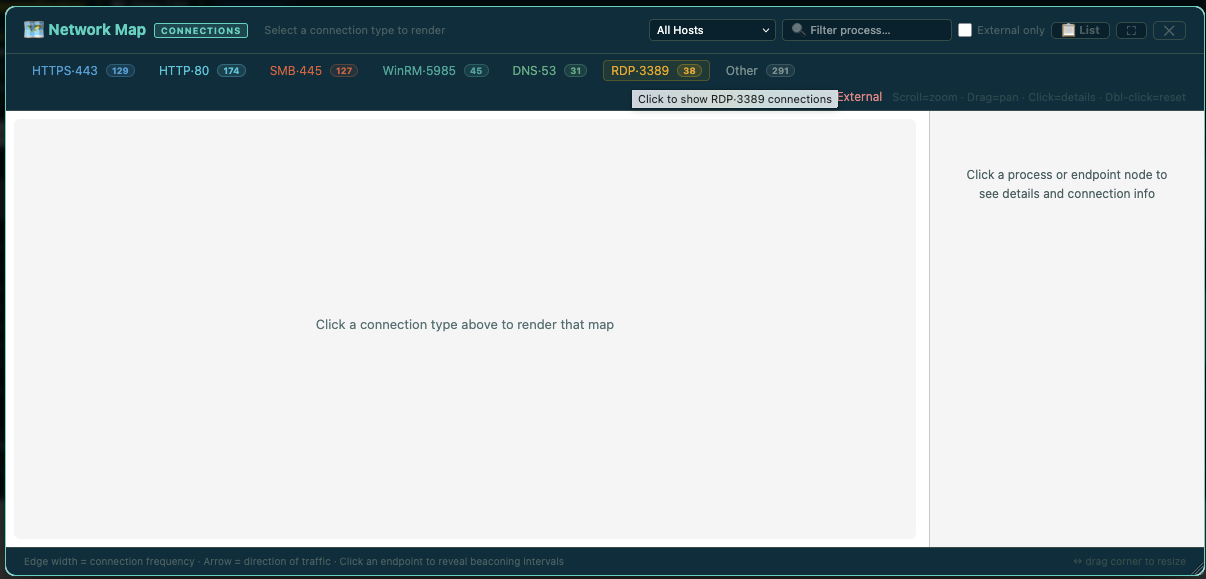
Task: Open the All Hosts dropdown
Action: [712, 30]
